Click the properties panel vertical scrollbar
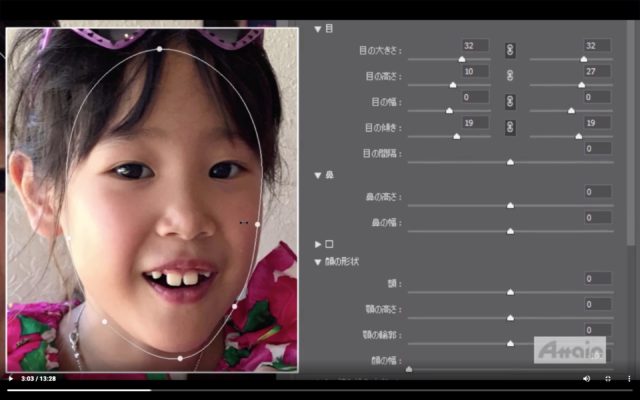The height and width of the screenshot is (400, 640). (631, 135)
